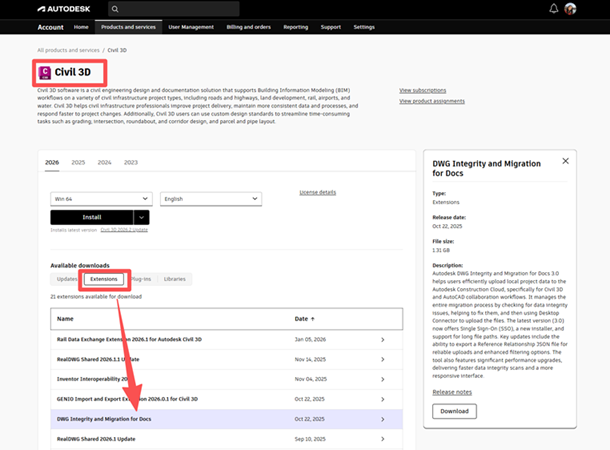The image size is (610, 450).
Task: Open the notifications bell
Action: pyautogui.click(x=554, y=9)
